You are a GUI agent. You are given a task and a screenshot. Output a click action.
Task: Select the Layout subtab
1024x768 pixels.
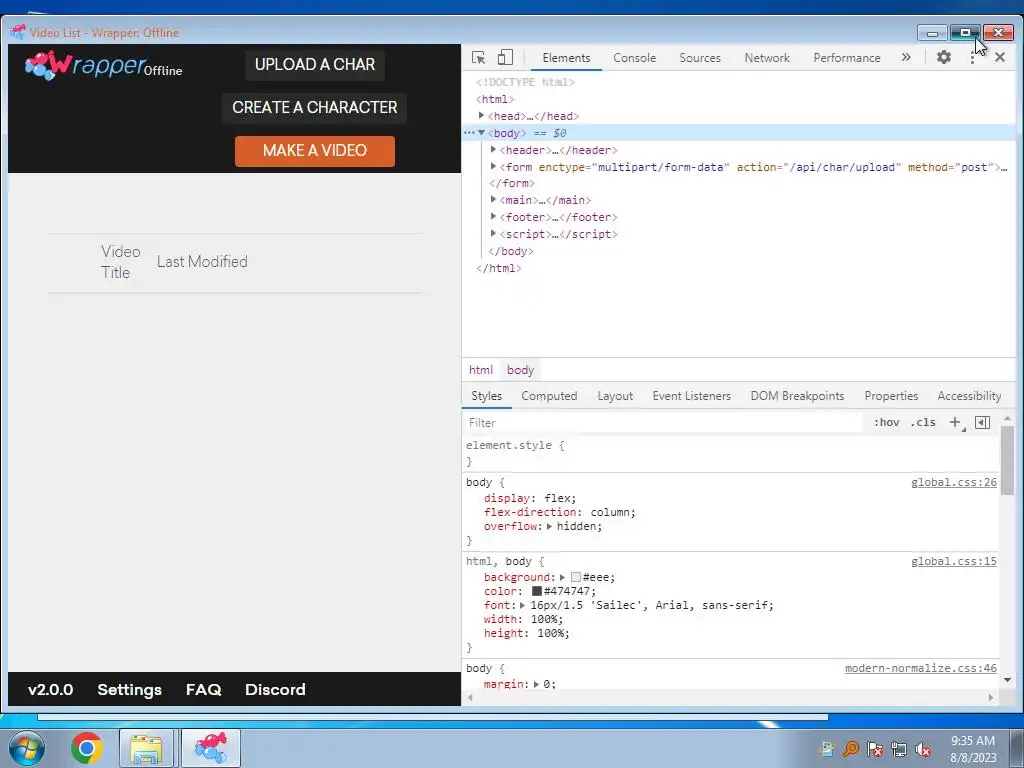pyautogui.click(x=615, y=396)
